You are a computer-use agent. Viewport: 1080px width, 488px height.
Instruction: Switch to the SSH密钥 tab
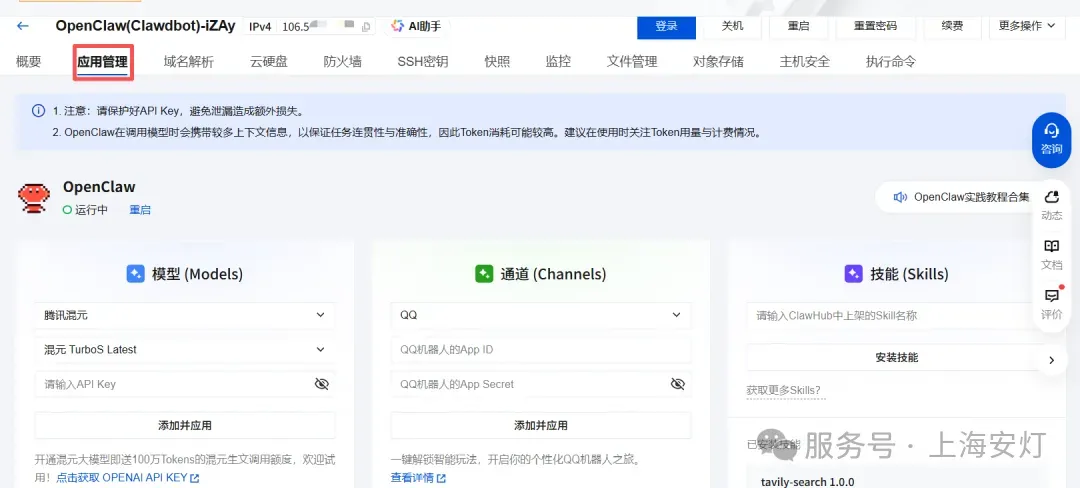423,61
